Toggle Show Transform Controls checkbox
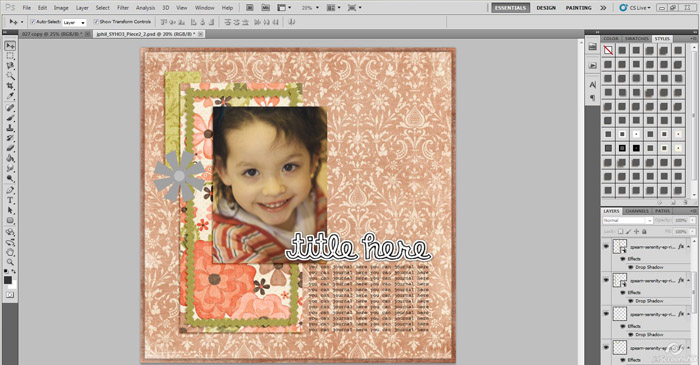 (x=96, y=21)
